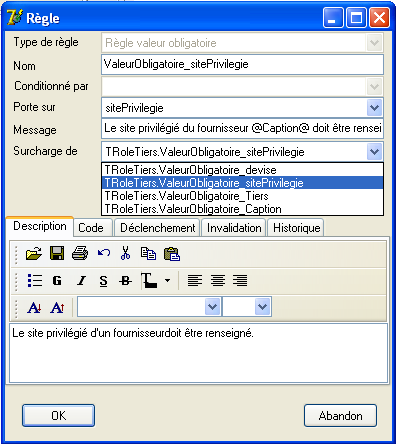Click in the description text area

198,353
